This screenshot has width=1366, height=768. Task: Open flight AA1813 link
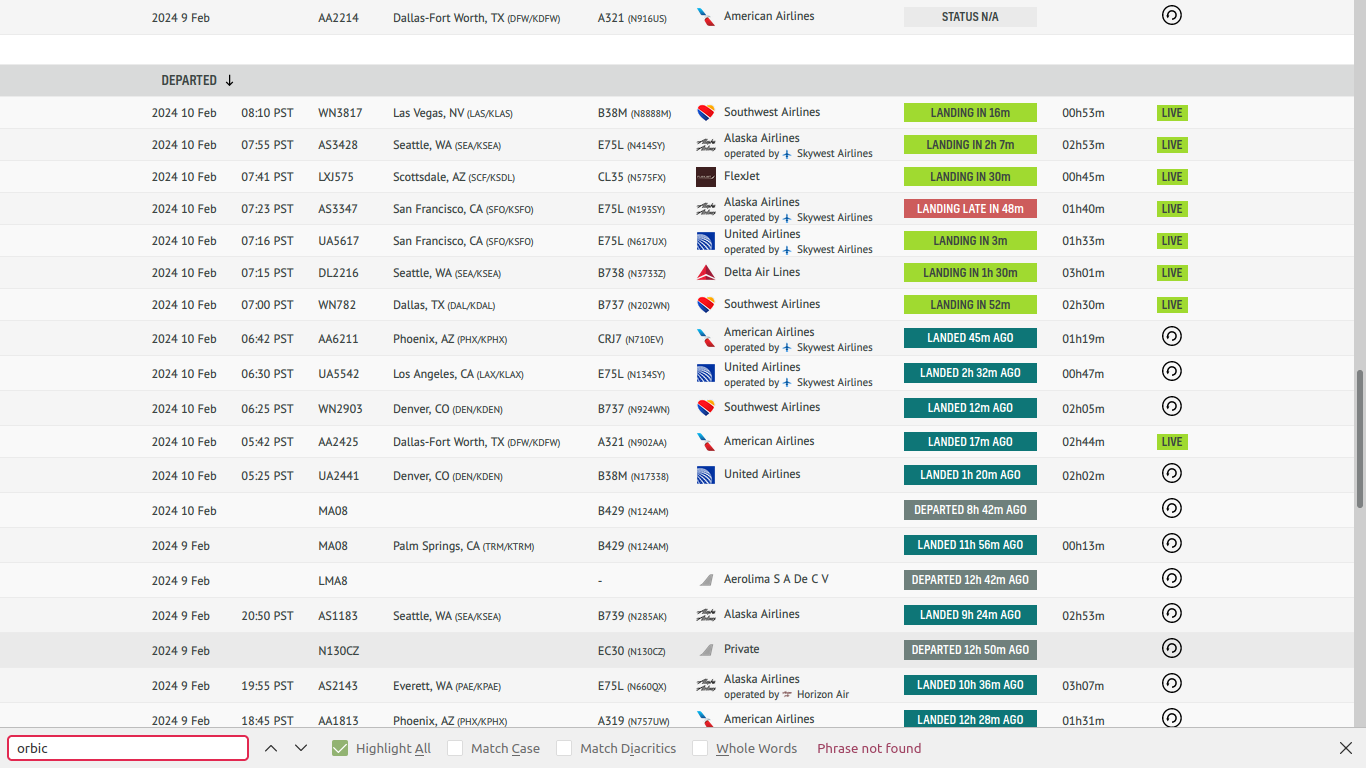point(338,721)
